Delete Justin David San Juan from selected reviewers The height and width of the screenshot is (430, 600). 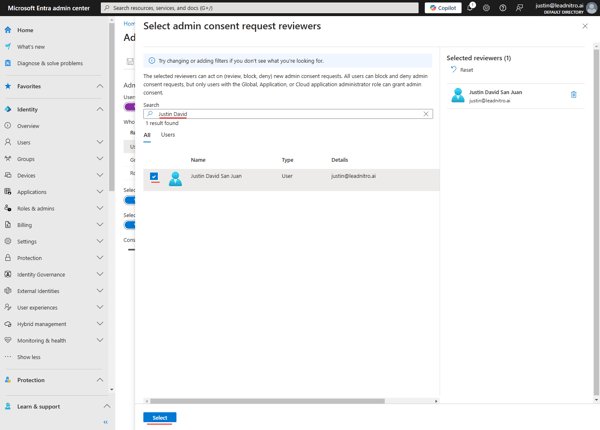(574, 95)
